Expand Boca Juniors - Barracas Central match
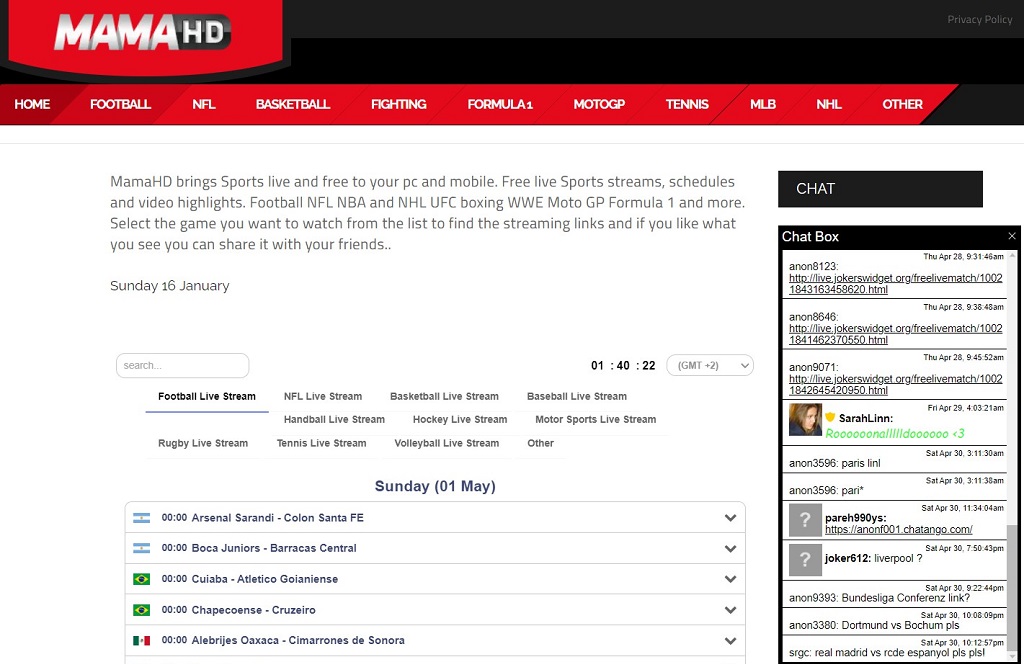Screen dimensions: 1024x664 730,548
